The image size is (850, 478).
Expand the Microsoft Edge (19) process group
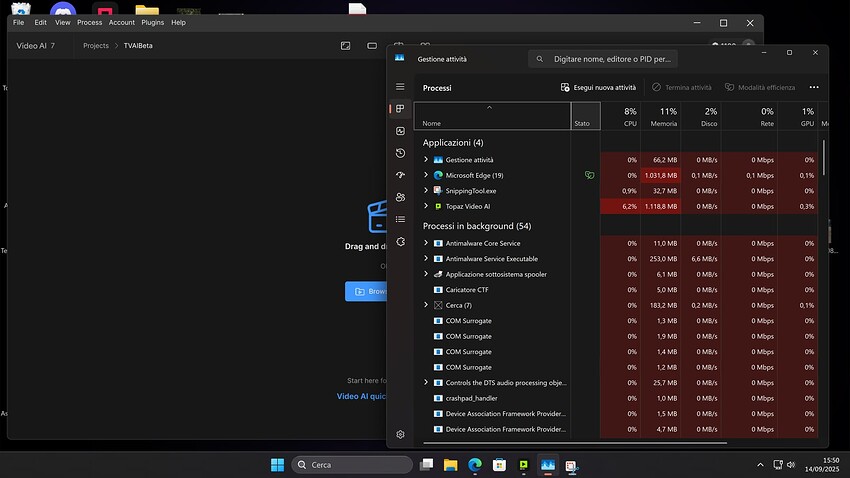(x=426, y=175)
